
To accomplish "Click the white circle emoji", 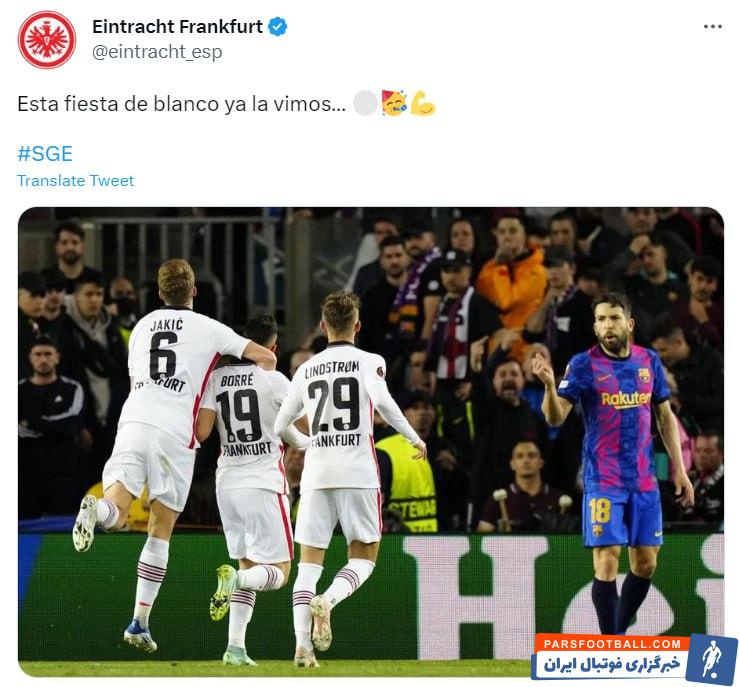I will tap(365, 103).
